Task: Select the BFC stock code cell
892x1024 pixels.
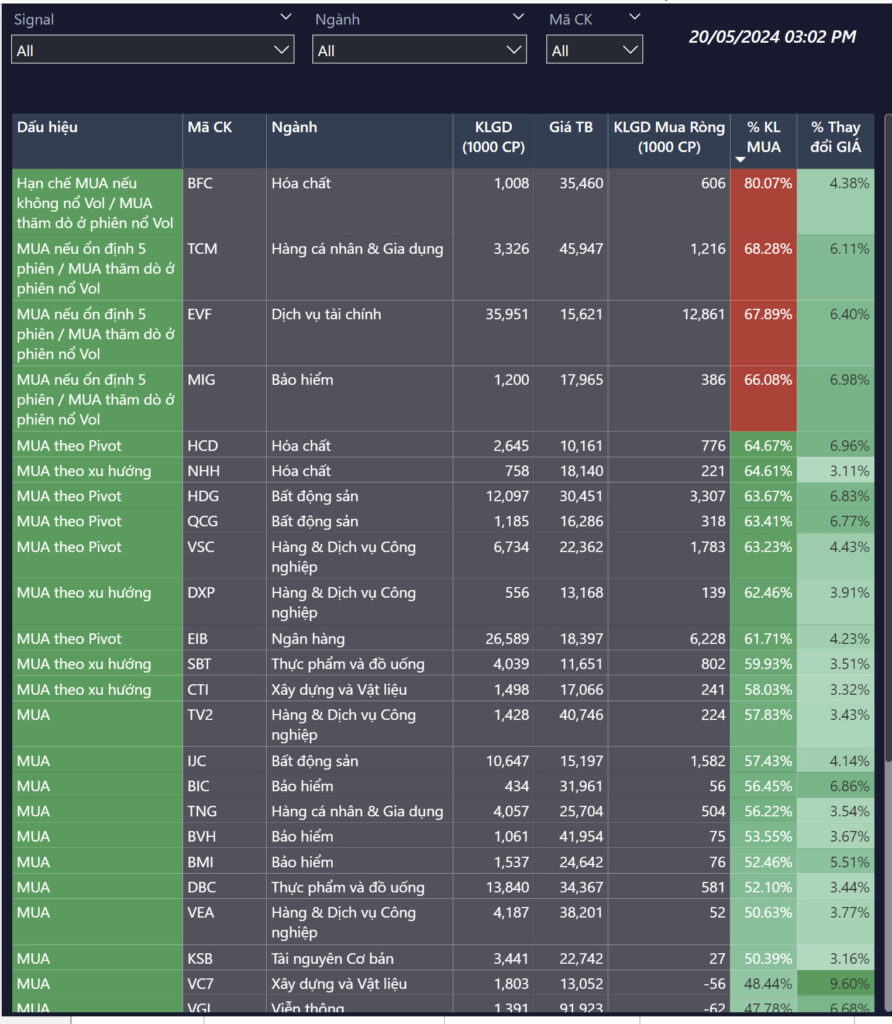Action: coord(200,184)
